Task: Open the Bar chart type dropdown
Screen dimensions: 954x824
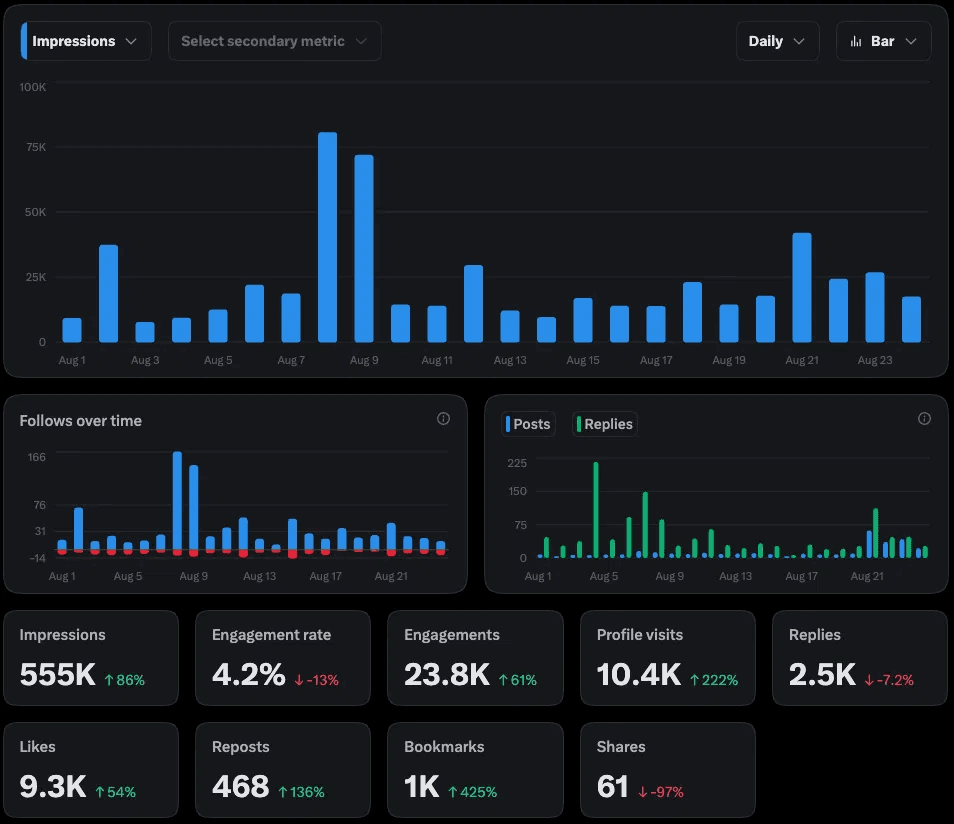Action: tap(883, 41)
